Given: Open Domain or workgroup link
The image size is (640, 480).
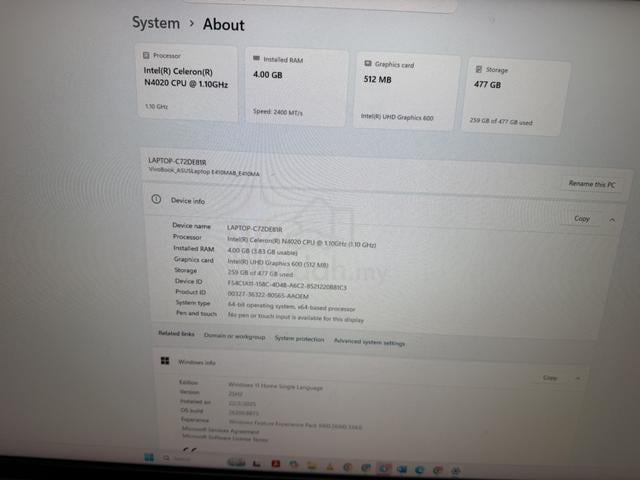Looking at the screenshot, I should (234, 336).
